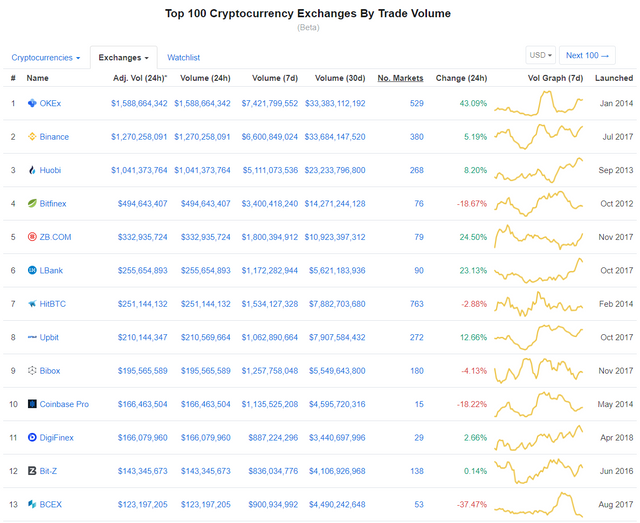Open the Huobi exchange link
Screen dimensions: 640x523
50,170
